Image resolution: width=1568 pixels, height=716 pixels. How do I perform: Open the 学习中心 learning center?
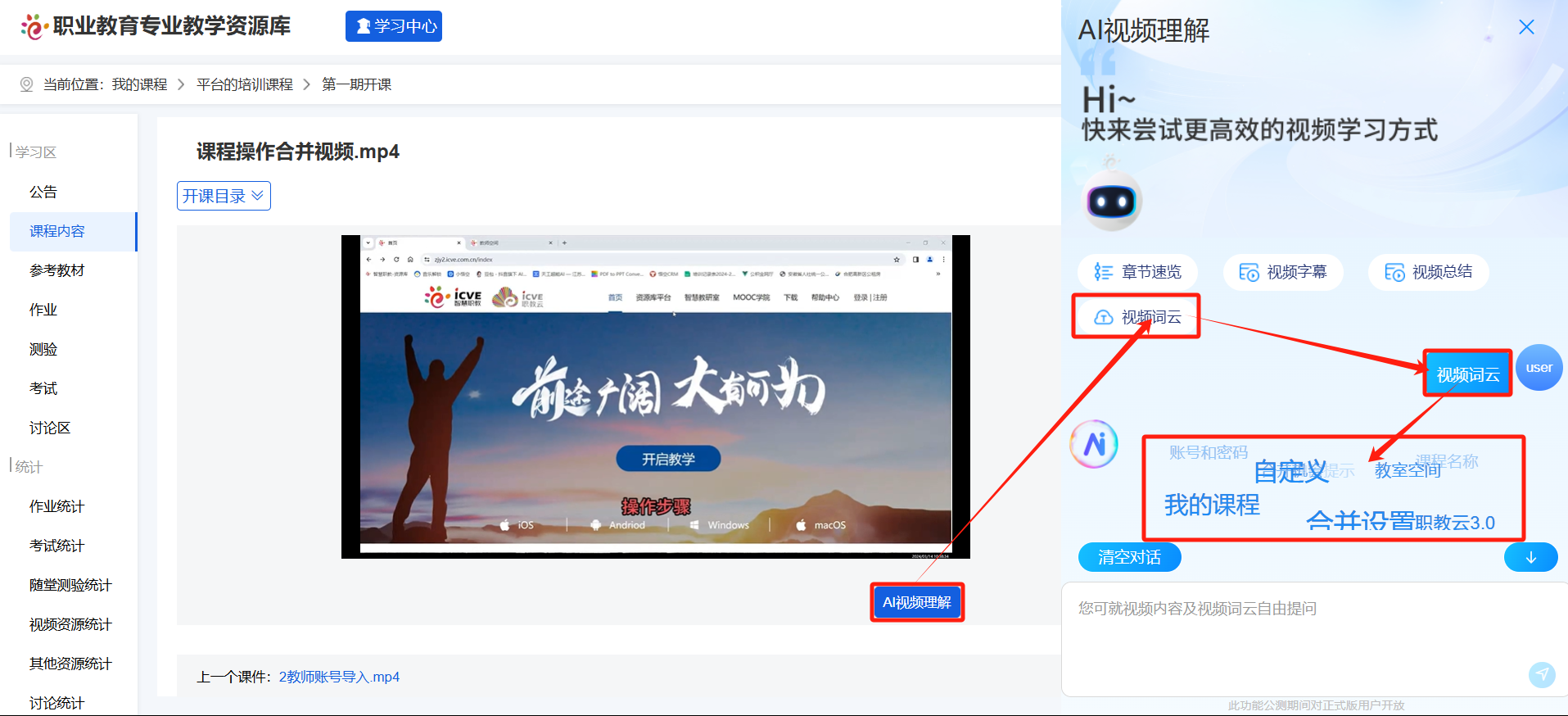[394, 26]
